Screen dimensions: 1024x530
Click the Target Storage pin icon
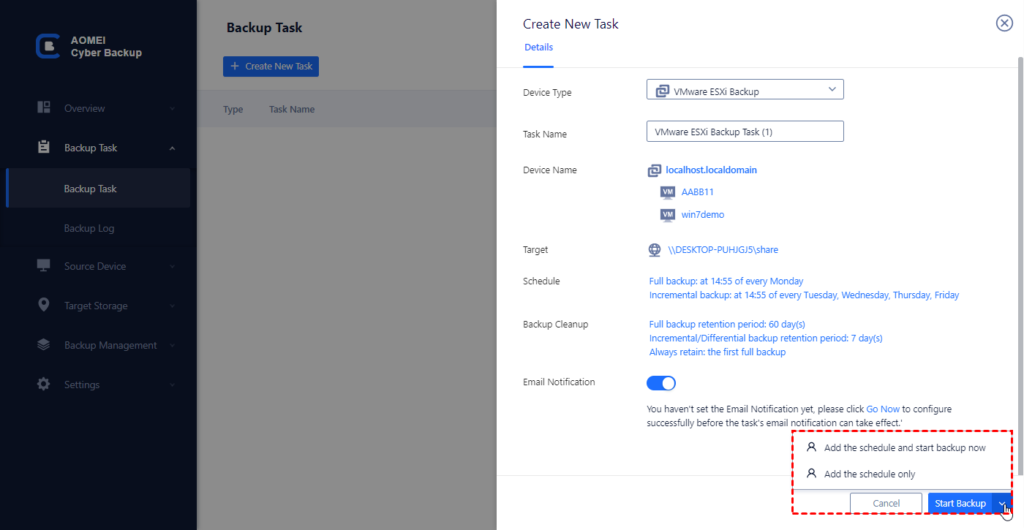(44, 305)
